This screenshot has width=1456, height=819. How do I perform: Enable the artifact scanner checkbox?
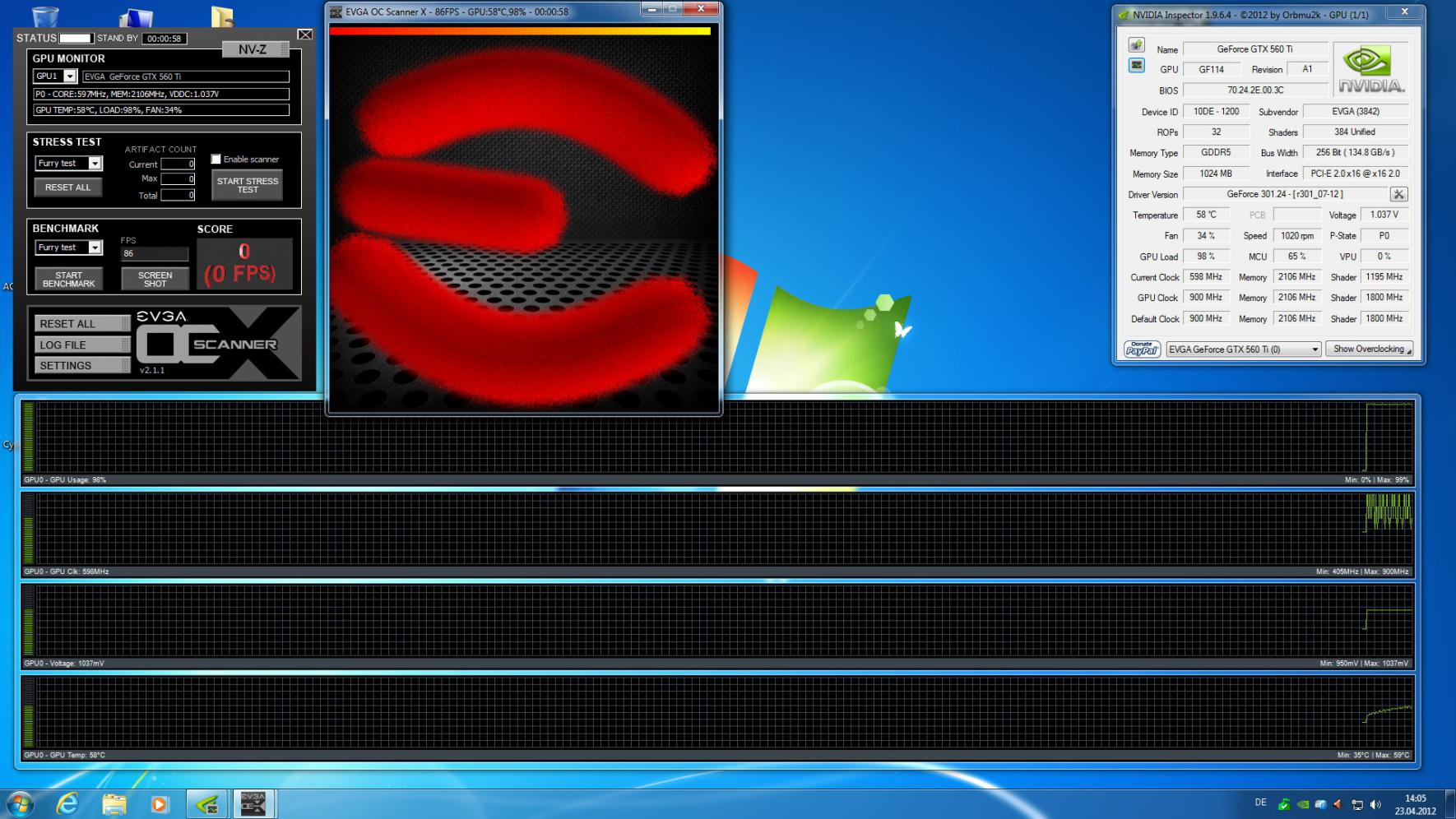pyautogui.click(x=216, y=159)
